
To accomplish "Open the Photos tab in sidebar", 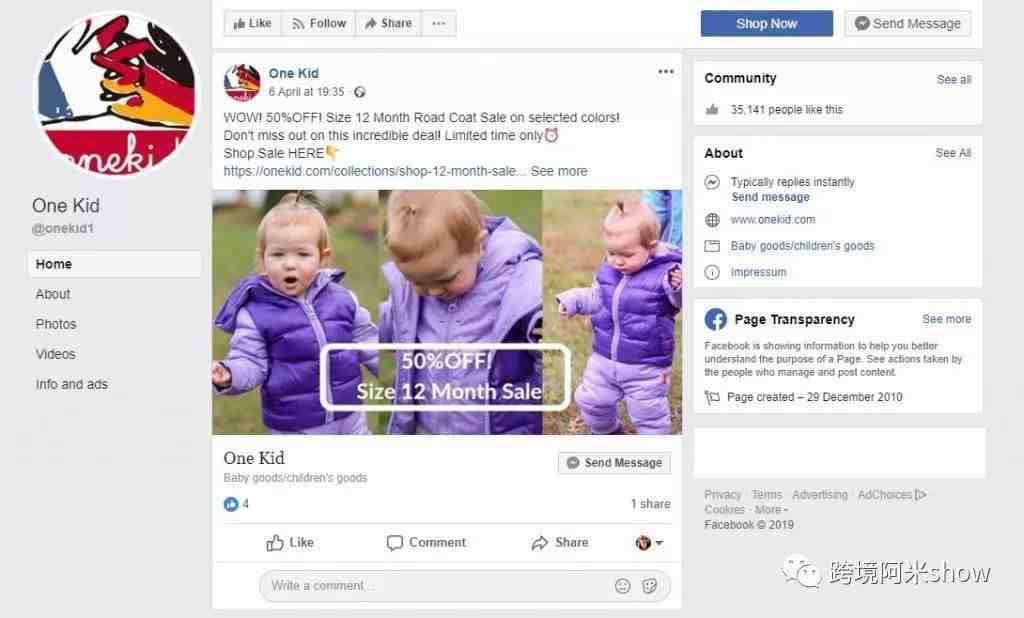I will 56,324.
